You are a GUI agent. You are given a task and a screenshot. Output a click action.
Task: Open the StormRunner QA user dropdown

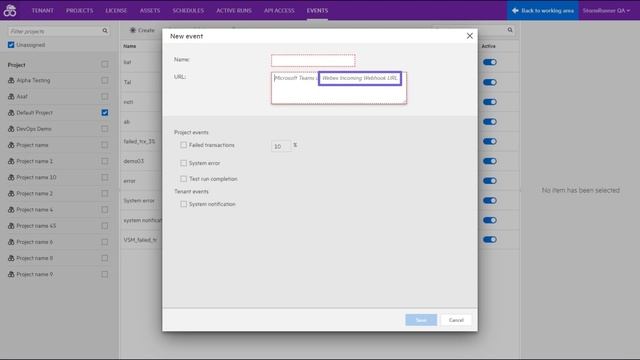pos(606,11)
